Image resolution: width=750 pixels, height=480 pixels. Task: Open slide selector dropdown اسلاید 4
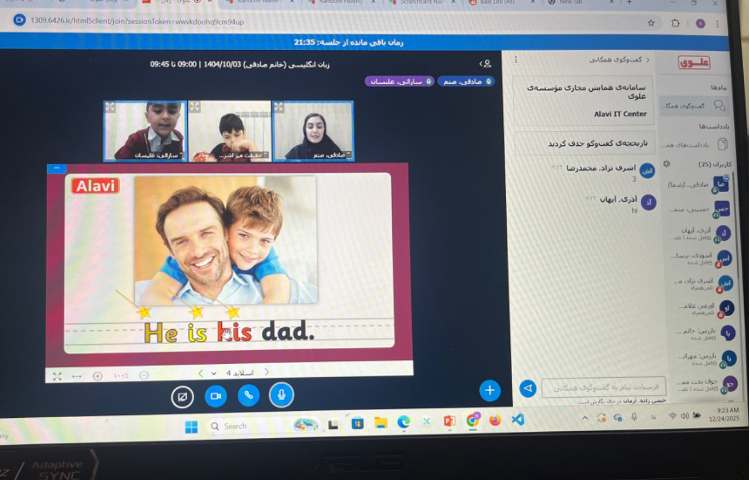[x=234, y=373]
